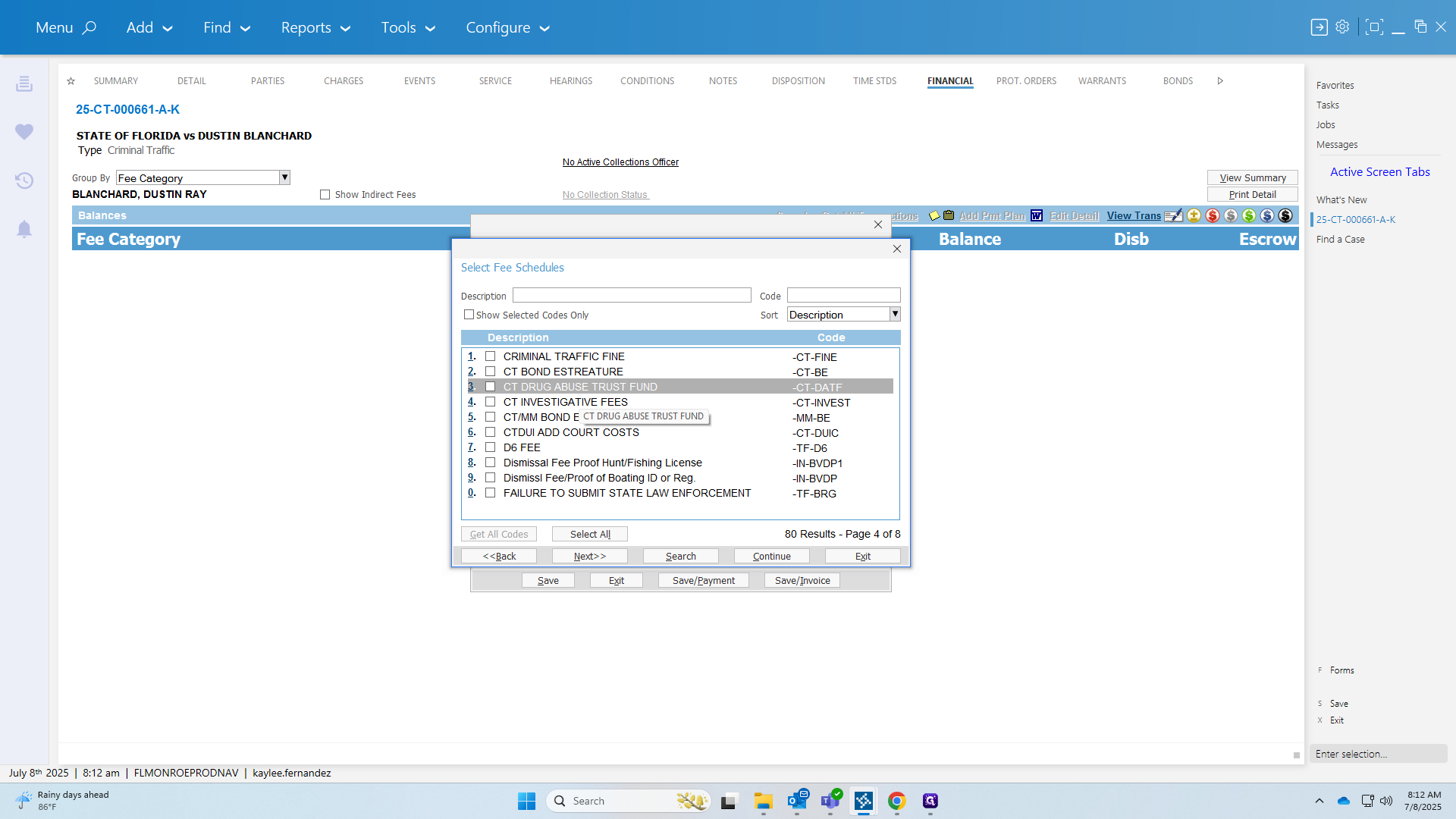Open Windows Start button
Viewport: 1456px width, 819px height.
point(526,801)
